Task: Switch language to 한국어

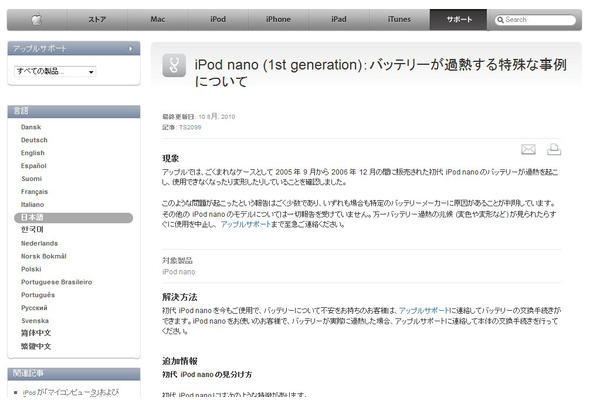Action: [32, 230]
